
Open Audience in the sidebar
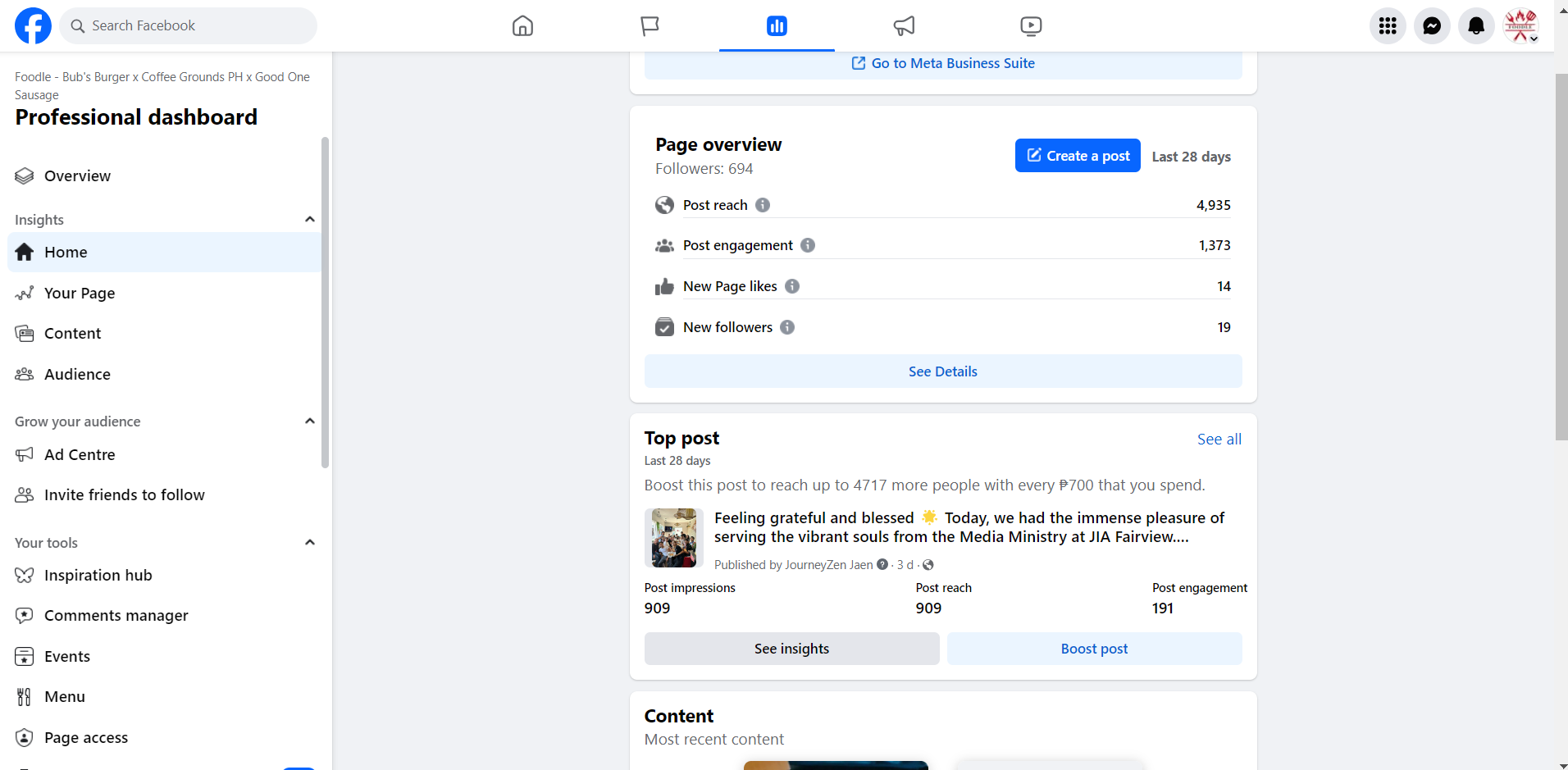(x=164, y=374)
